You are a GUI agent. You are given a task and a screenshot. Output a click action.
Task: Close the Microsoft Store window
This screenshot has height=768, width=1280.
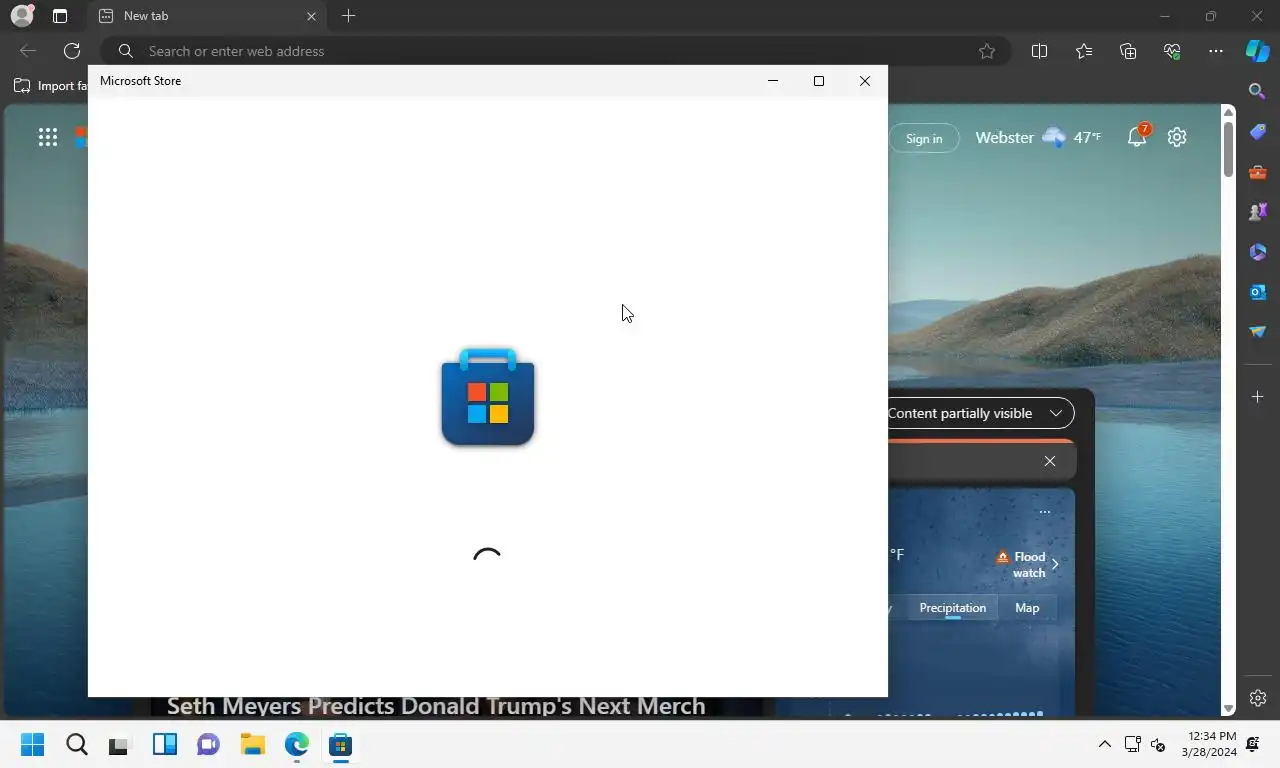pos(865,81)
